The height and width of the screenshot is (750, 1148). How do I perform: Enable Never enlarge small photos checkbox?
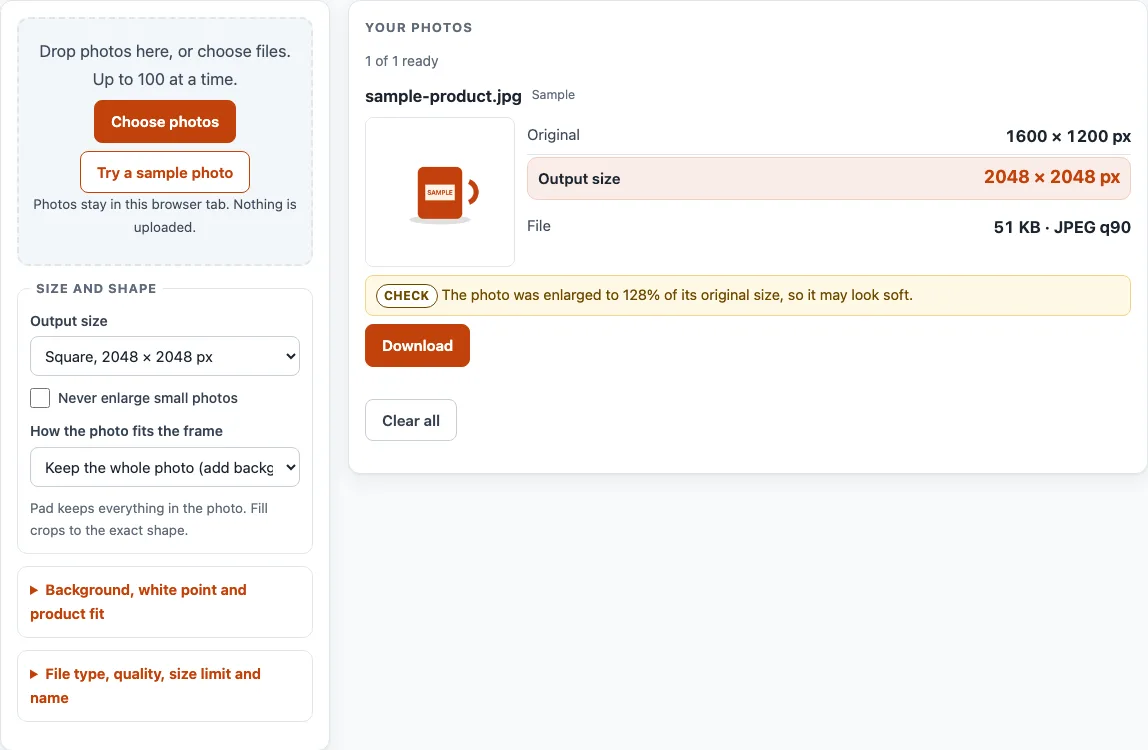pyautogui.click(x=40, y=398)
